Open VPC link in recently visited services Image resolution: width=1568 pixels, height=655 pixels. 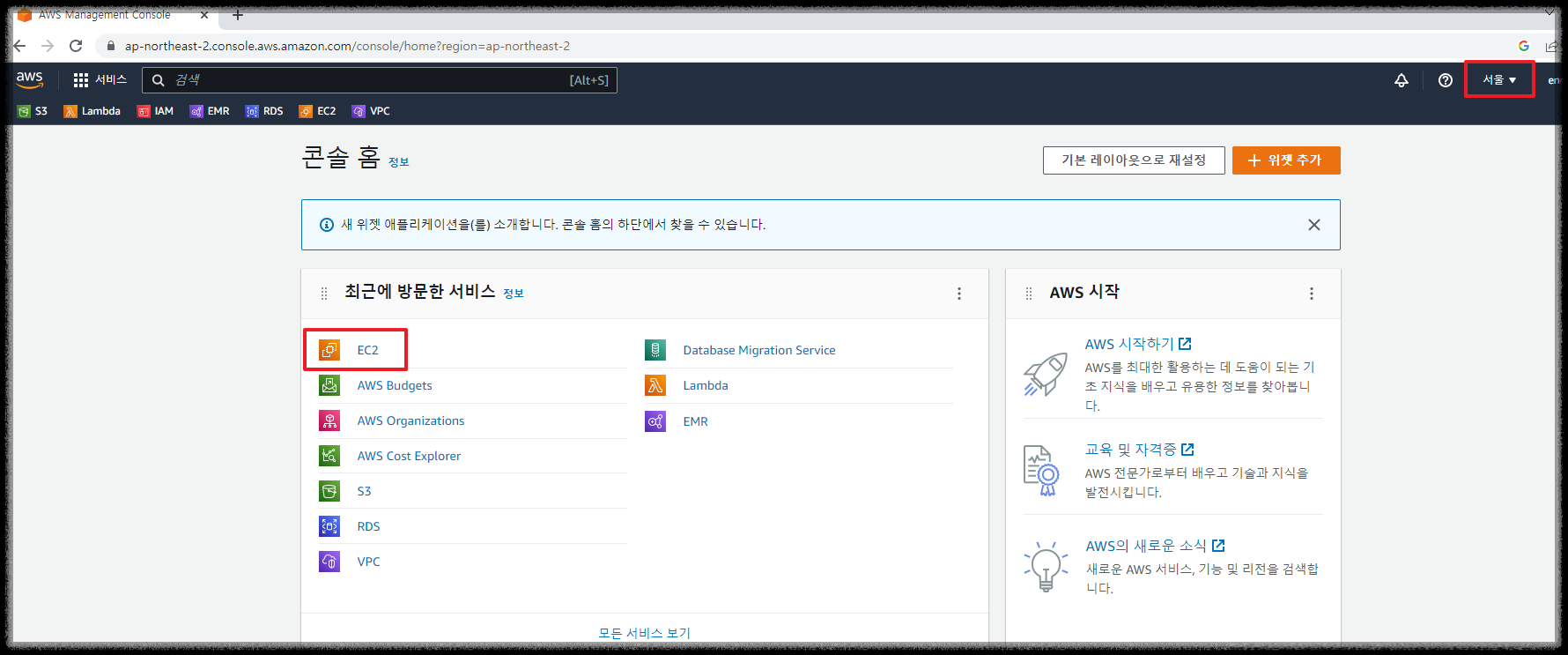(368, 562)
